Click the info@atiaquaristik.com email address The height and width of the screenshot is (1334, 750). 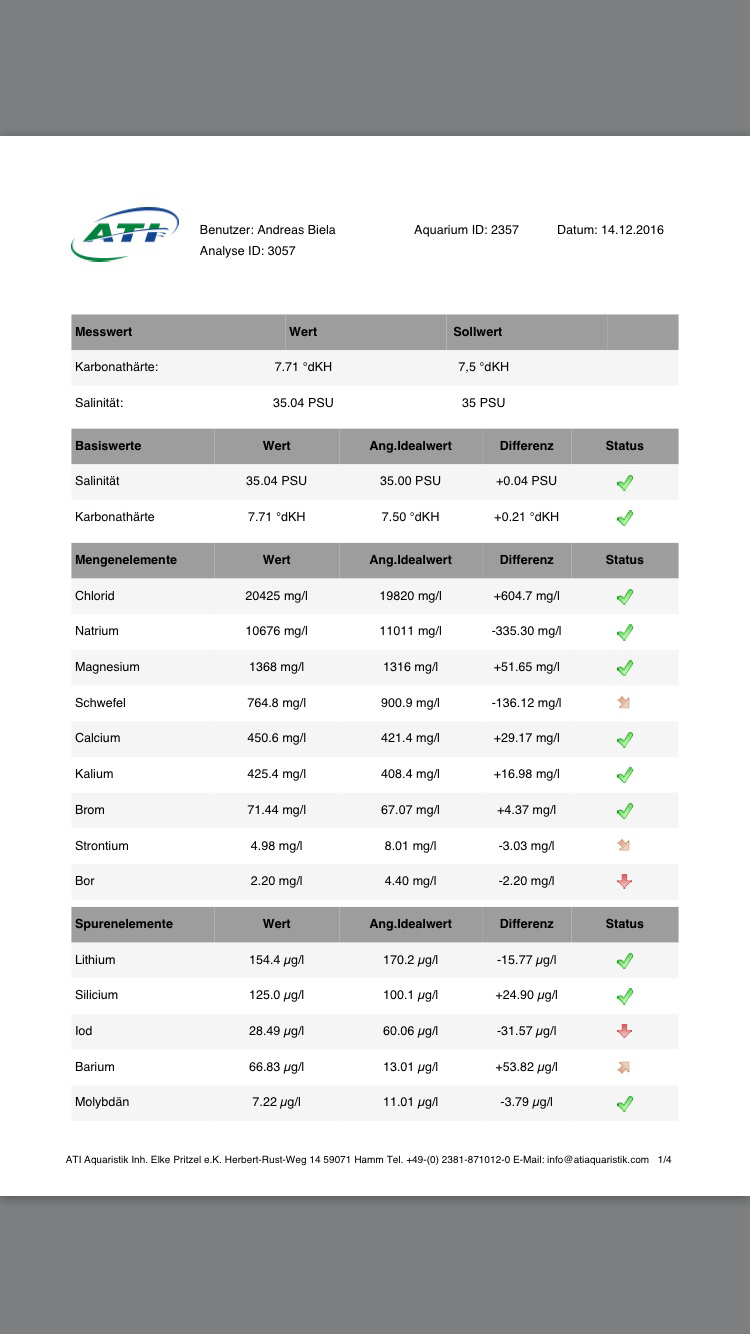click(598, 1160)
